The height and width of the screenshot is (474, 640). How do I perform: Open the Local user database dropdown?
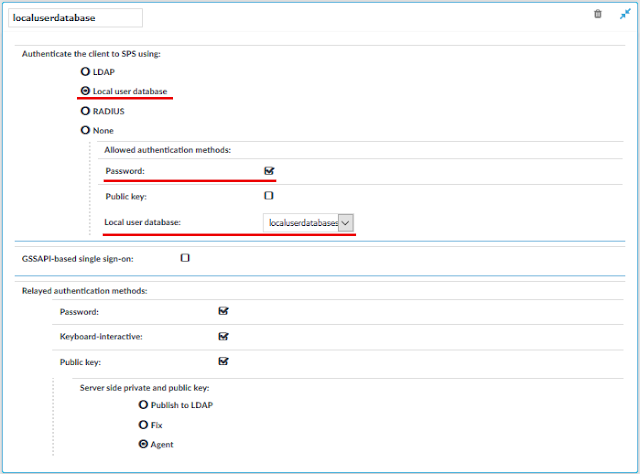tap(308, 223)
